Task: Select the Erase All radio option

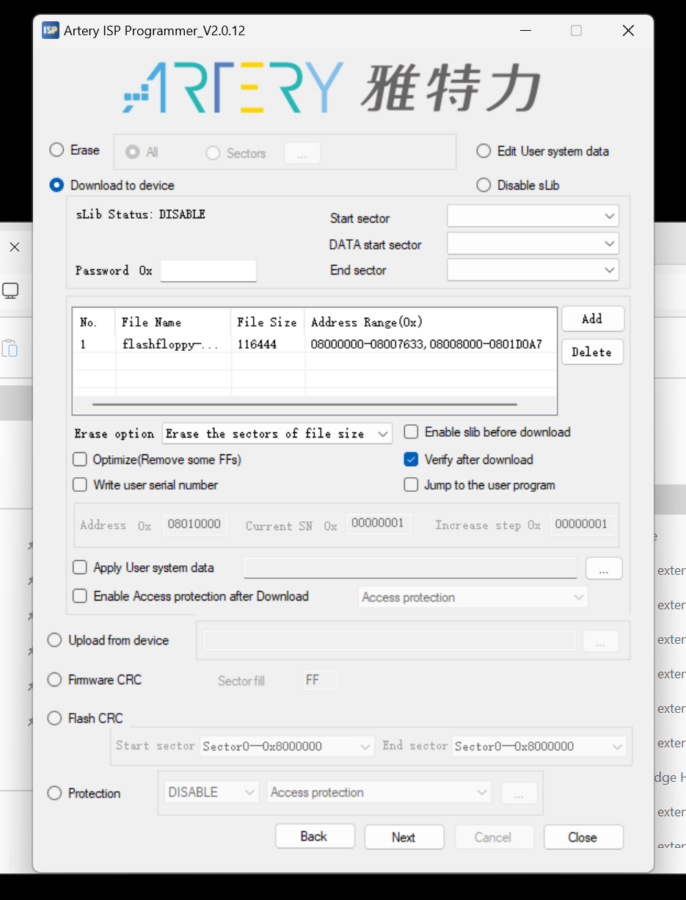Action: click(133, 152)
